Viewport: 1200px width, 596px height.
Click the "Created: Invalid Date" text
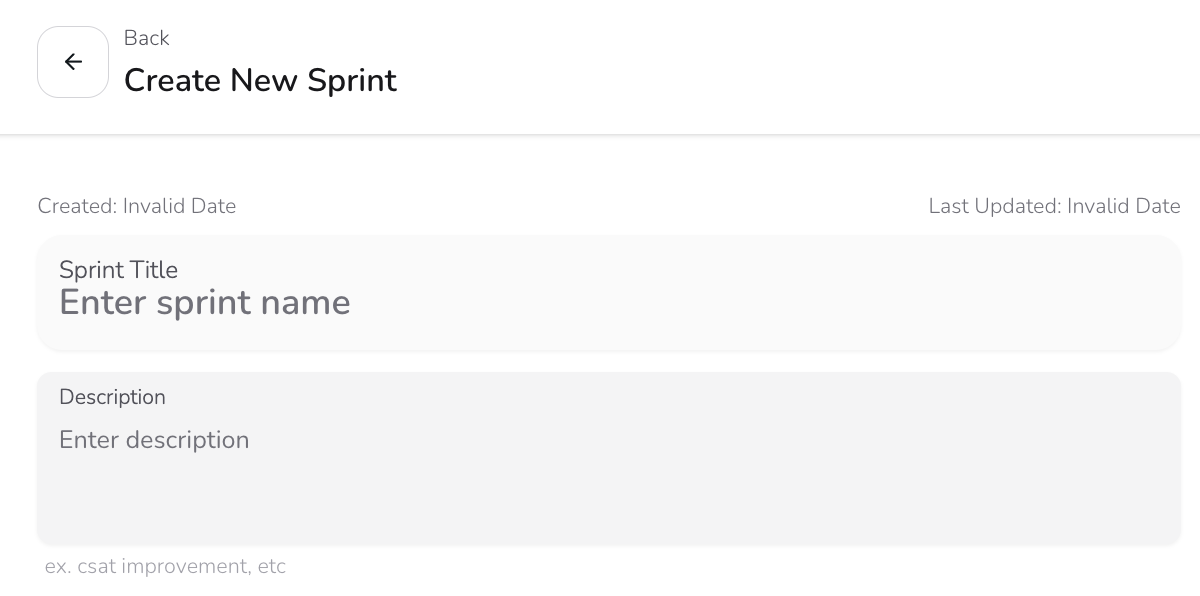coord(137,206)
